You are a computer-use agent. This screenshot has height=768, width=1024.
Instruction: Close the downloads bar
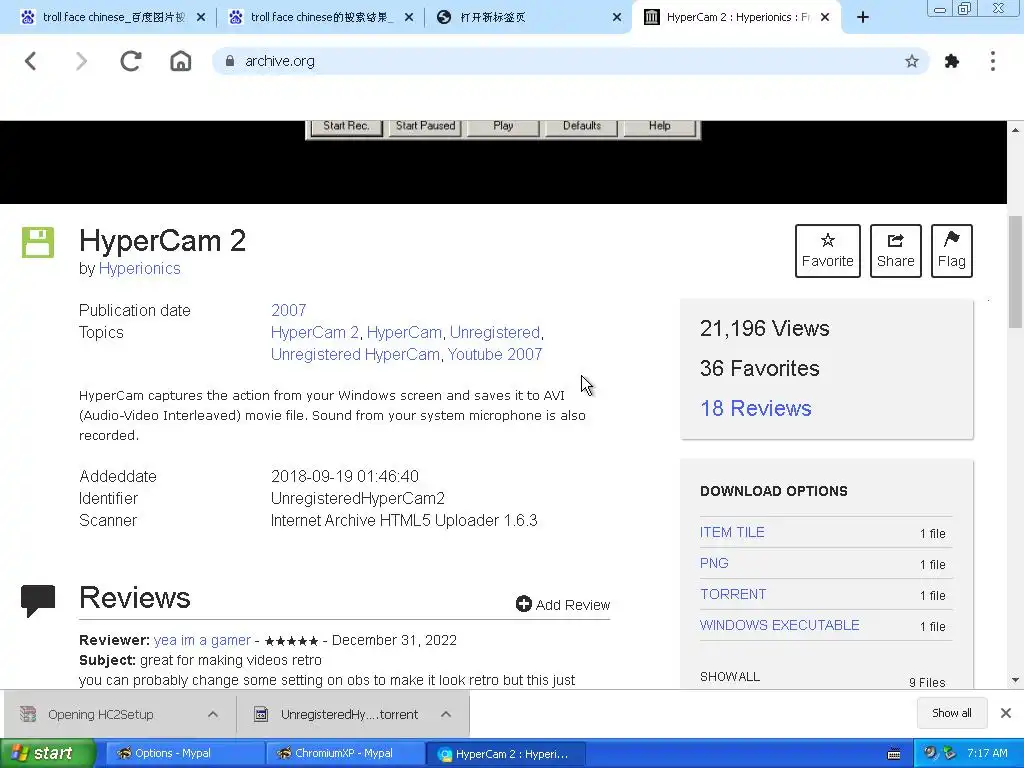coord(1006,713)
